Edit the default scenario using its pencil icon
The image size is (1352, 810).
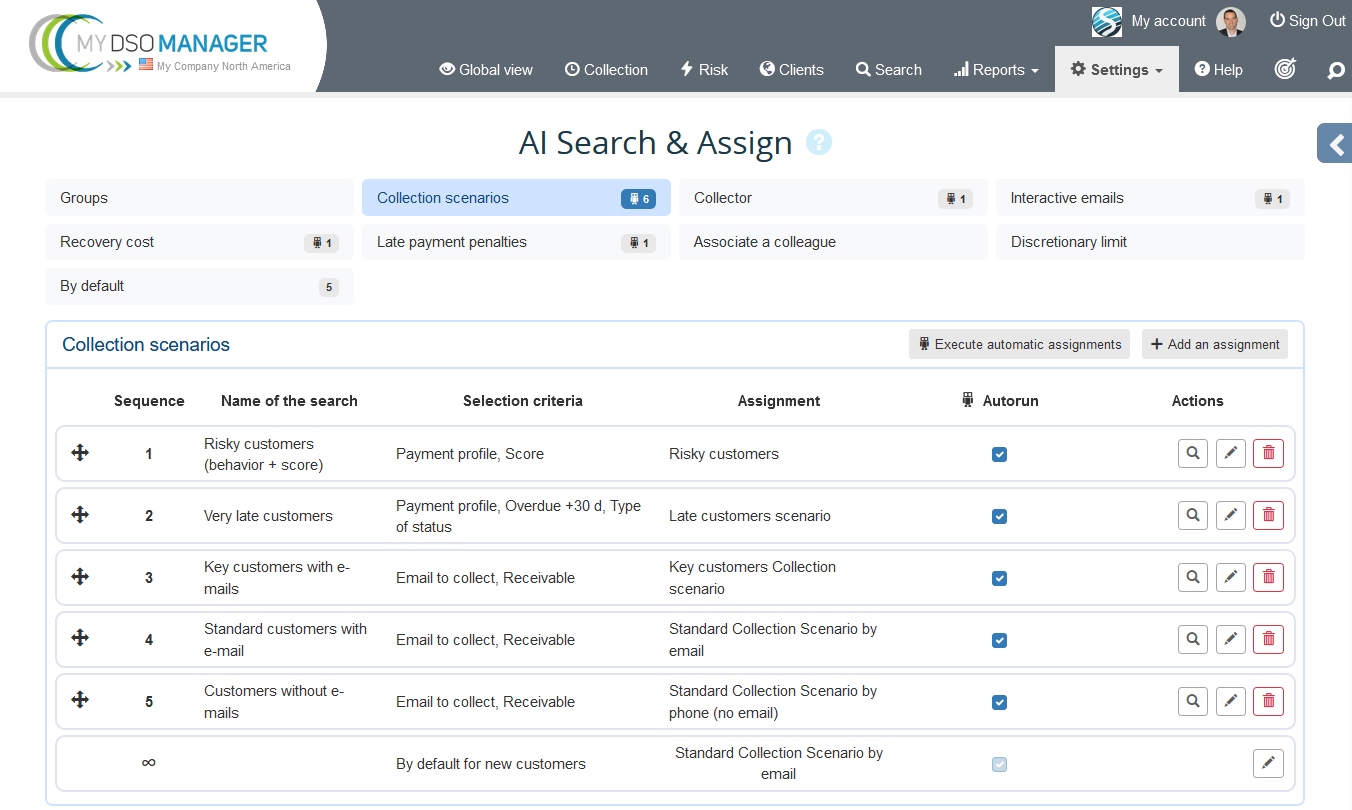click(1267, 763)
